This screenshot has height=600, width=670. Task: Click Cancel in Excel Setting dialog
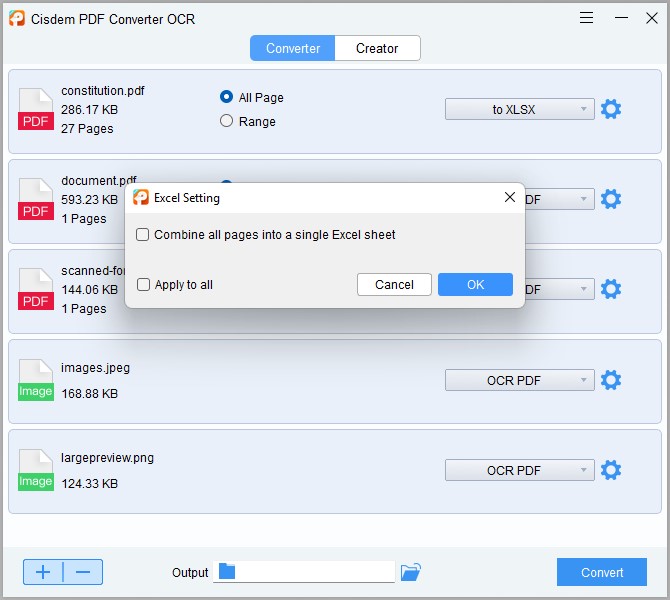pos(394,285)
